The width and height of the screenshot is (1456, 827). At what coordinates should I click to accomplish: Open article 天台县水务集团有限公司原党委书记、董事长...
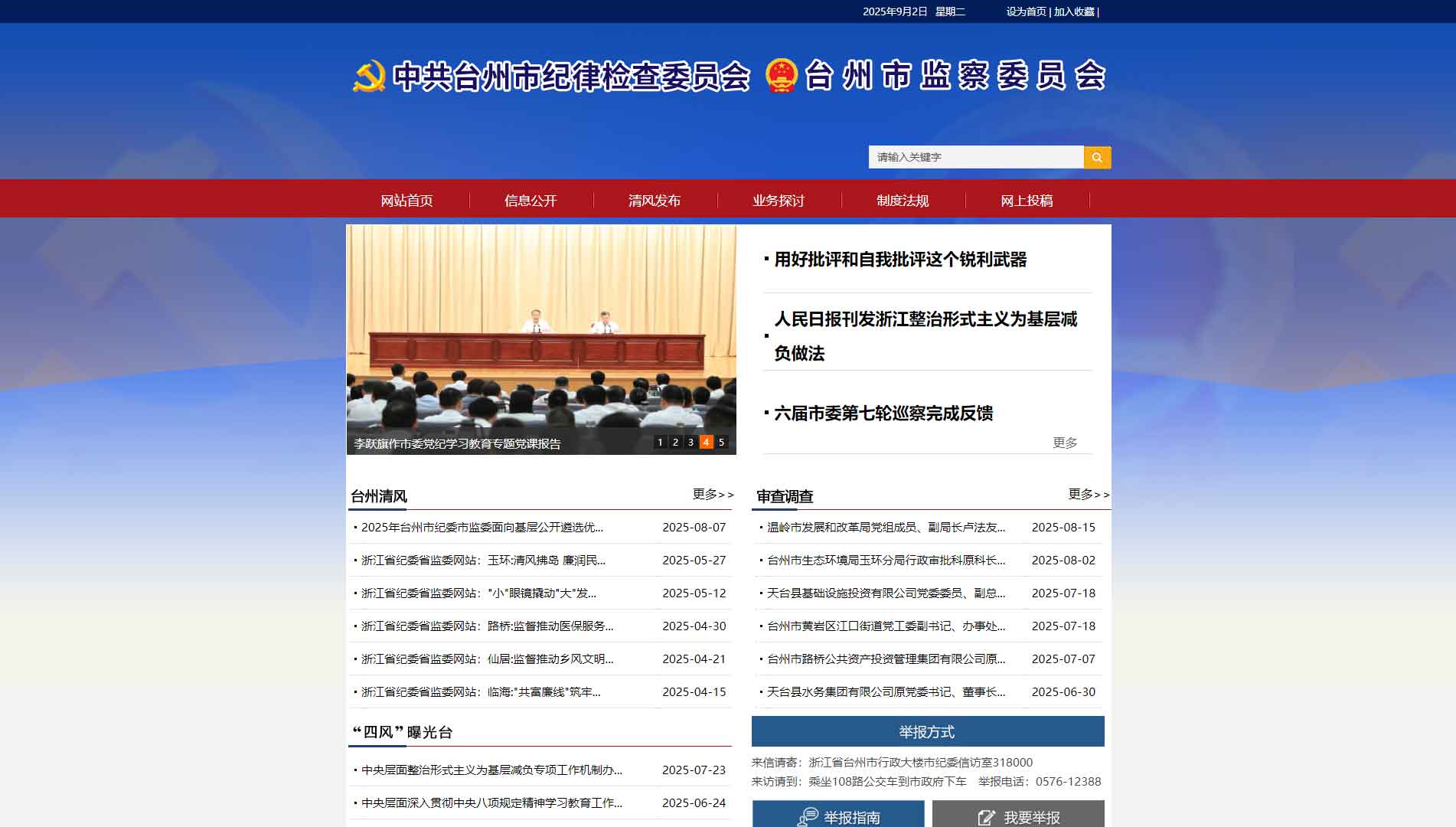(x=886, y=692)
